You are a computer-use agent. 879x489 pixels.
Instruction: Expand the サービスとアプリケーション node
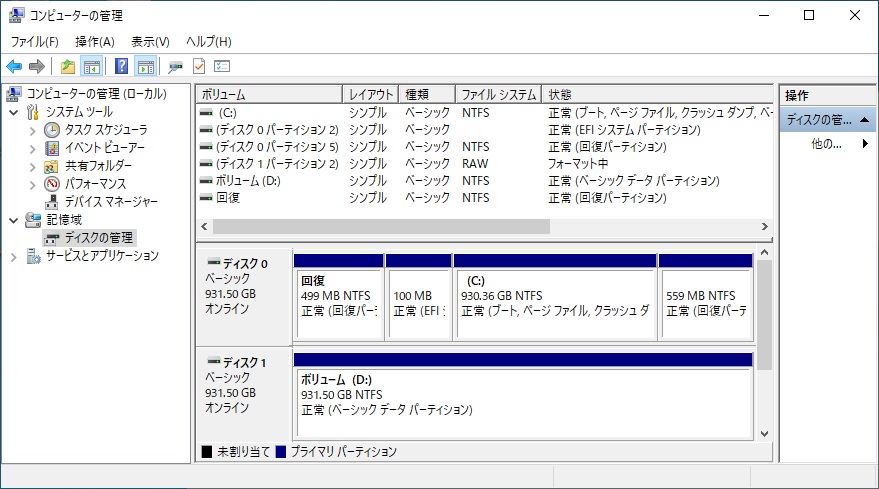[x=13, y=257]
